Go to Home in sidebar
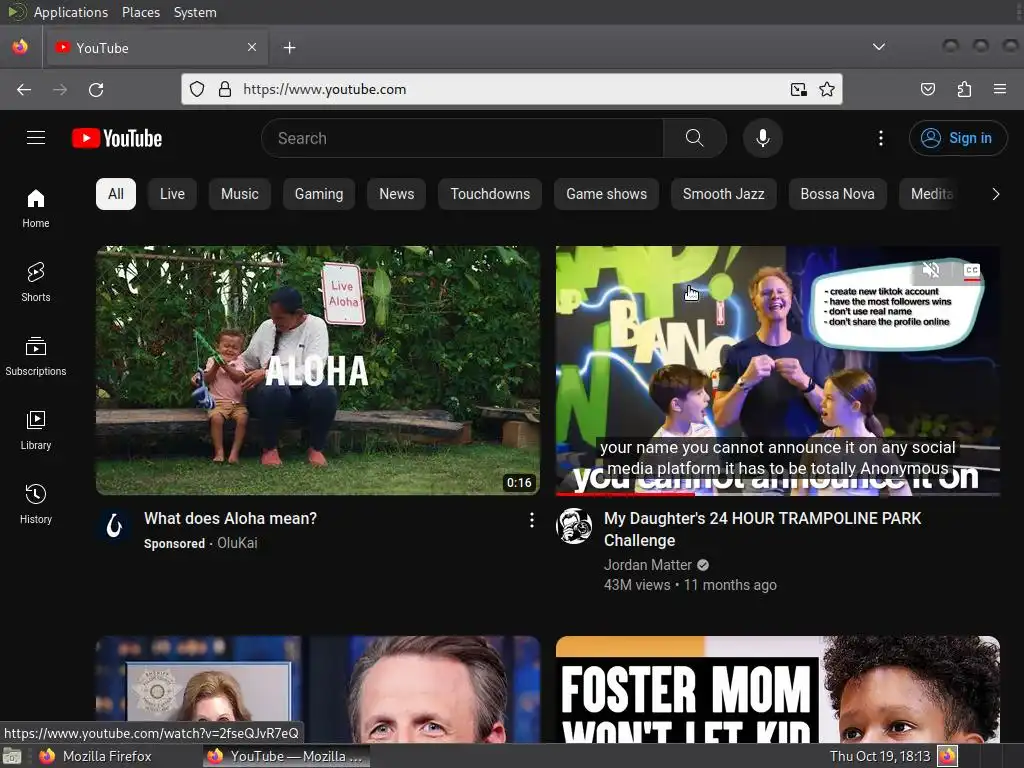1024x768 pixels. (x=36, y=208)
